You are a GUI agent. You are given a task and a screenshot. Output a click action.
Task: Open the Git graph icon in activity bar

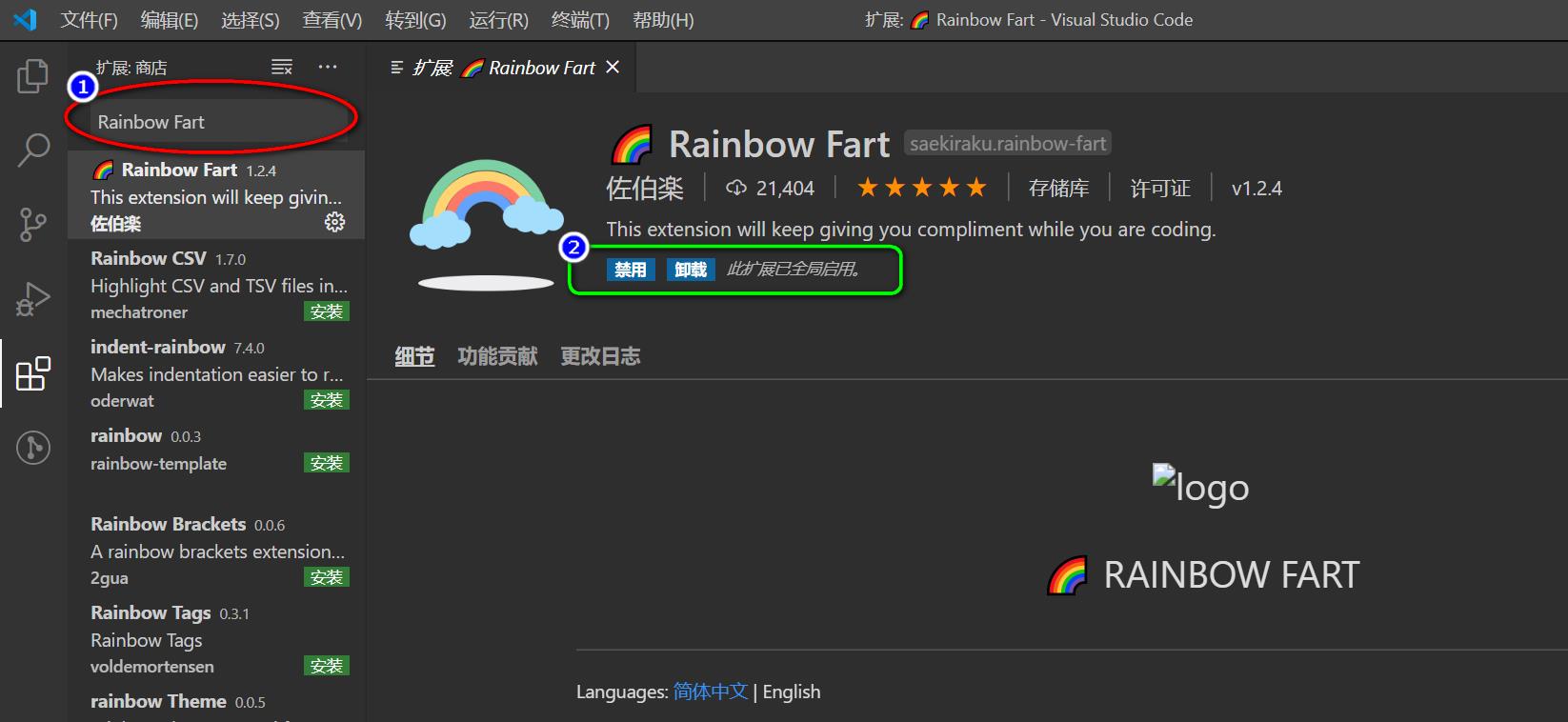(33, 447)
